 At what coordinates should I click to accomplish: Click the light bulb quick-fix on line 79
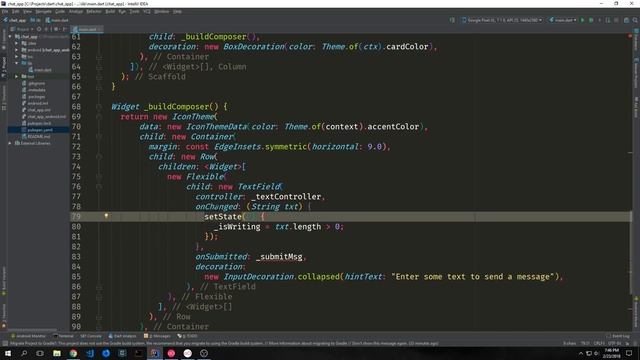click(x=106, y=216)
